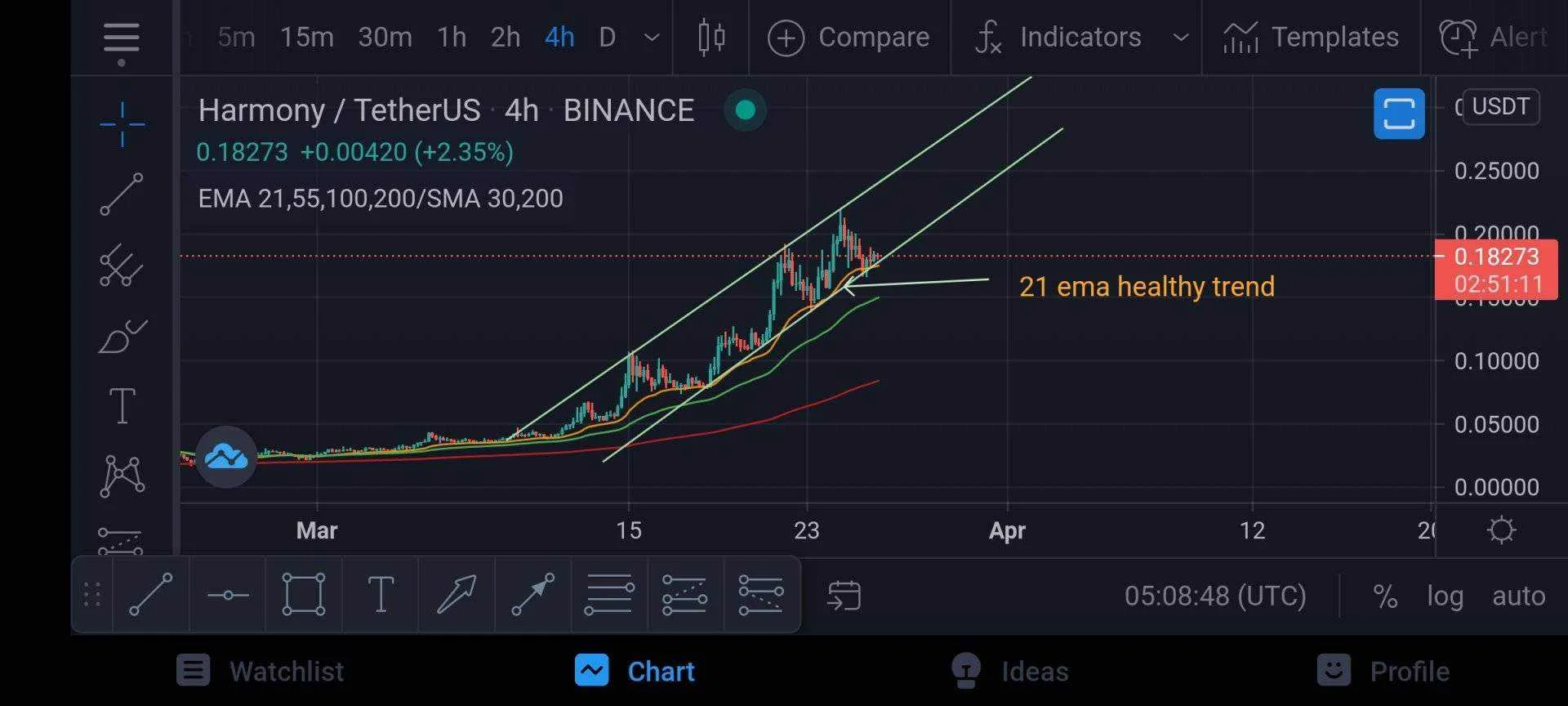Select the trend line tool in left sidebar

[122, 194]
